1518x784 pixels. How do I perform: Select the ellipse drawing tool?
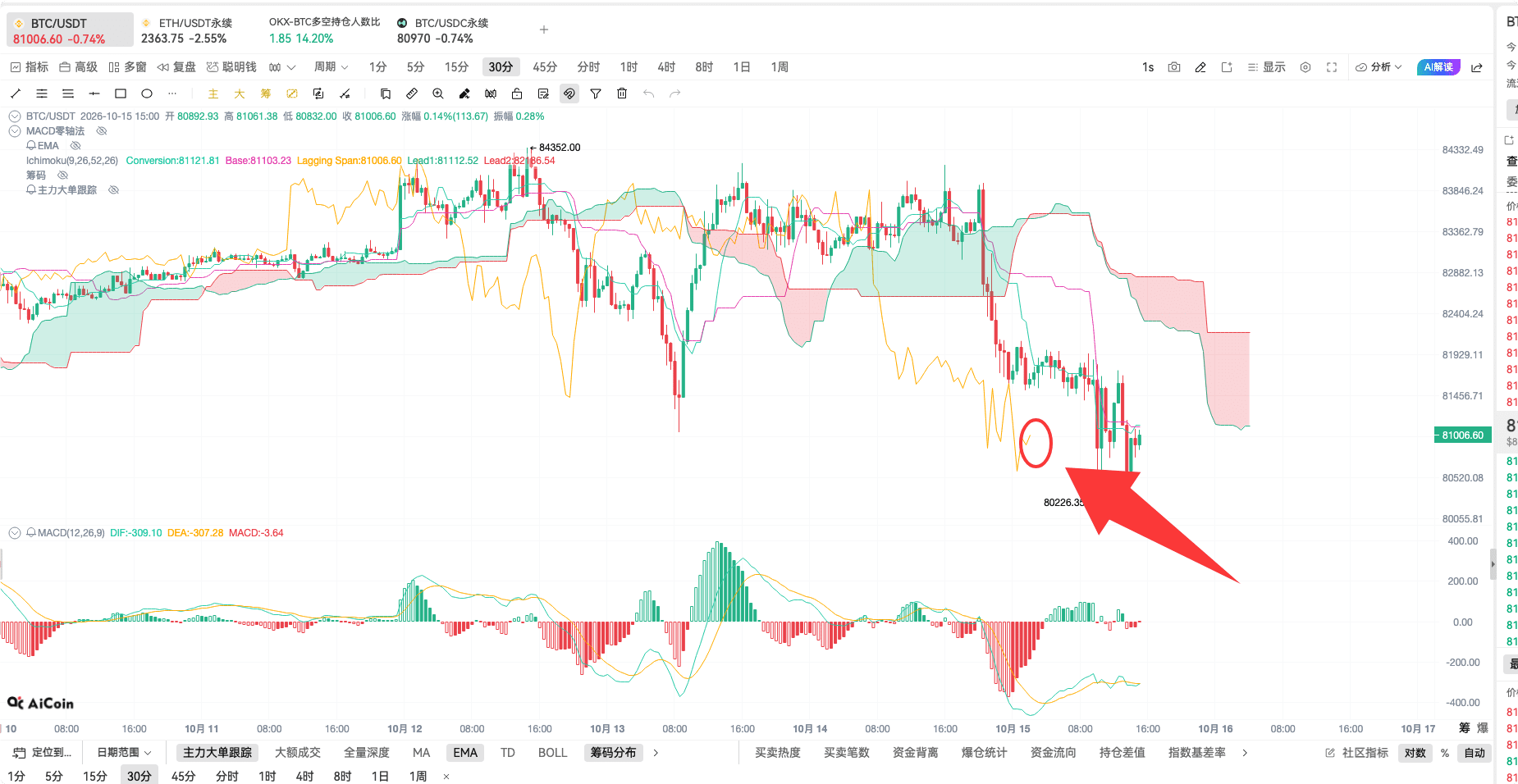point(147,93)
